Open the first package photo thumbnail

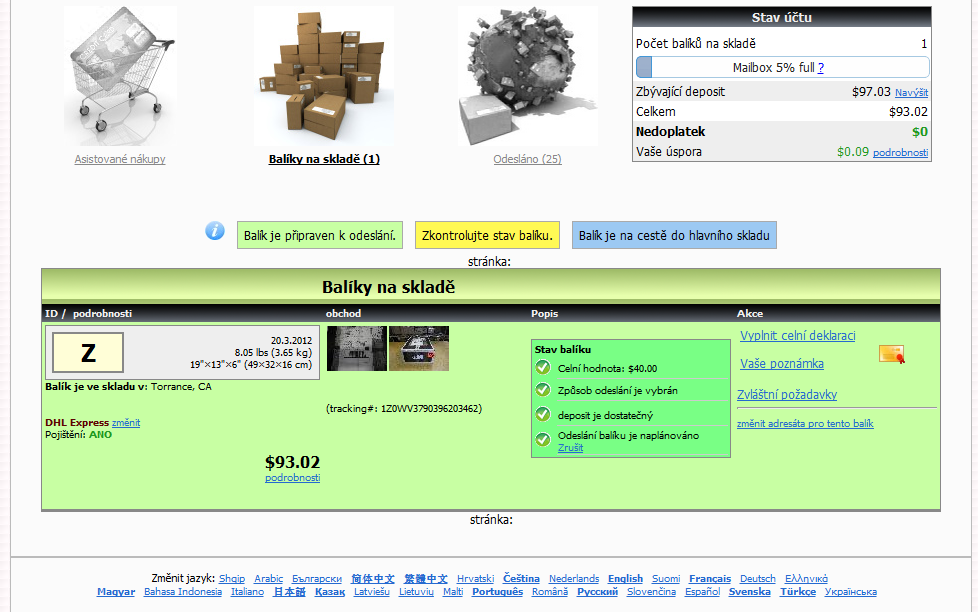pos(356,348)
